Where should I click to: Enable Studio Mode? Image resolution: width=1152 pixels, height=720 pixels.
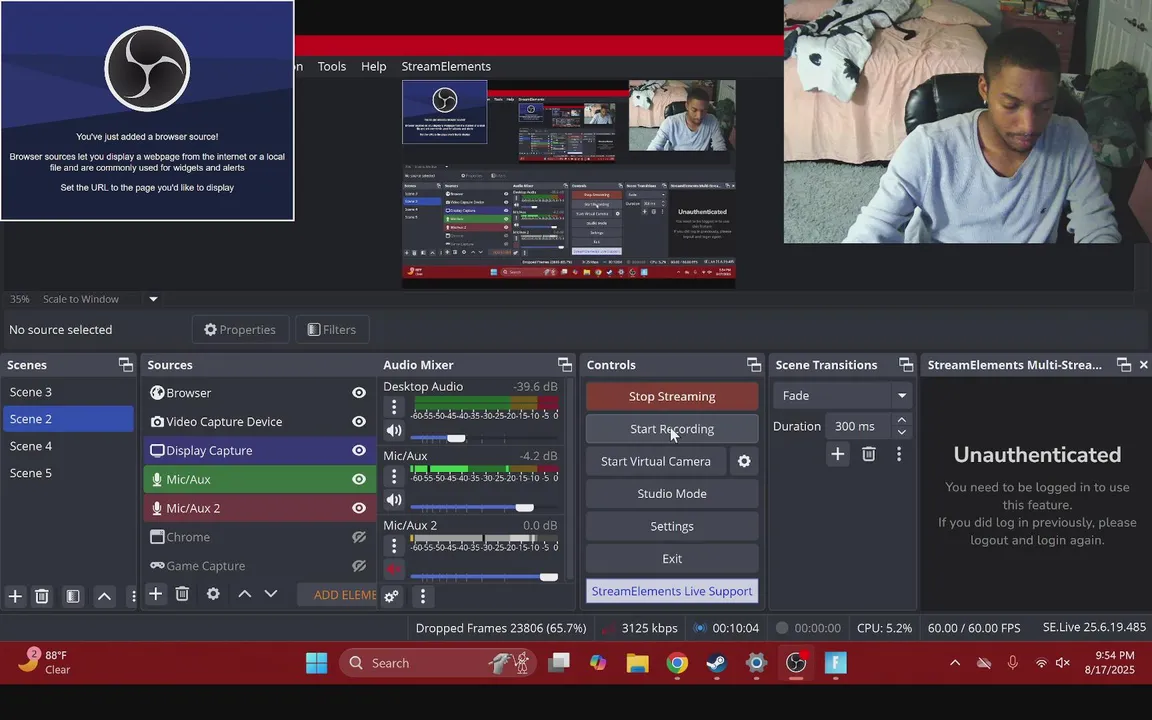click(x=672, y=494)
